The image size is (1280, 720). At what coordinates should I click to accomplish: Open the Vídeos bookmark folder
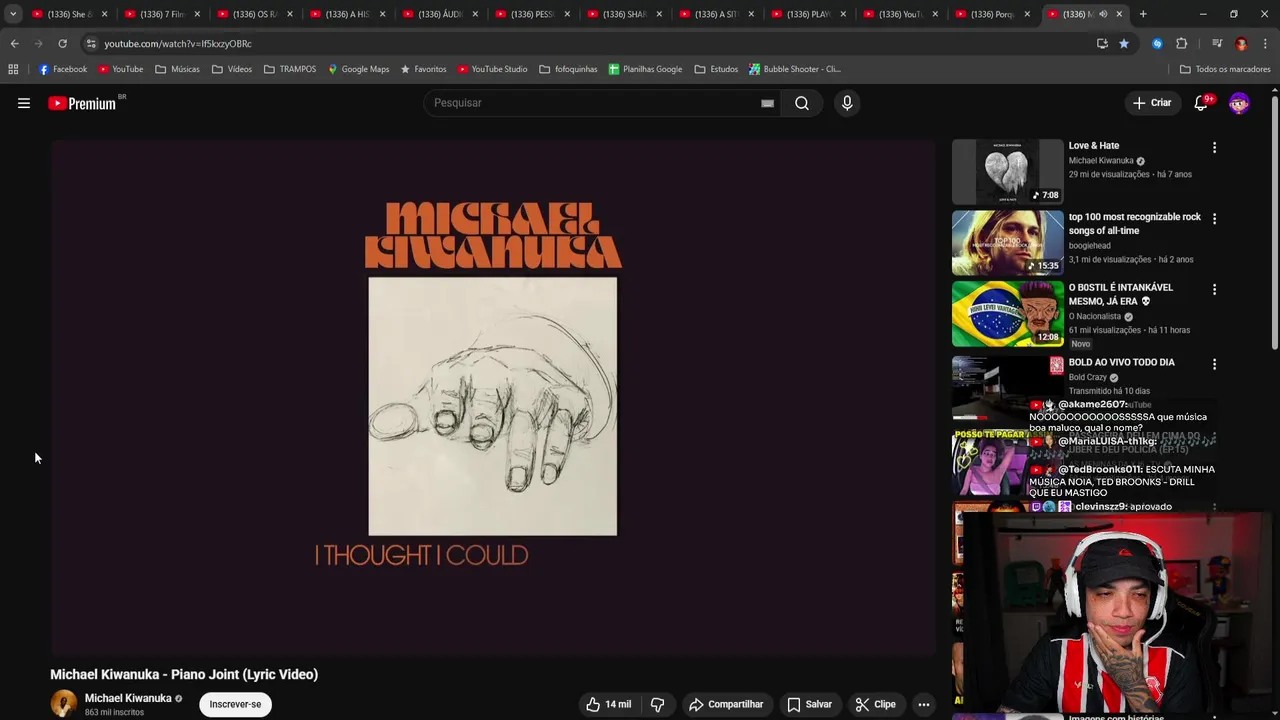click(232, 69)
